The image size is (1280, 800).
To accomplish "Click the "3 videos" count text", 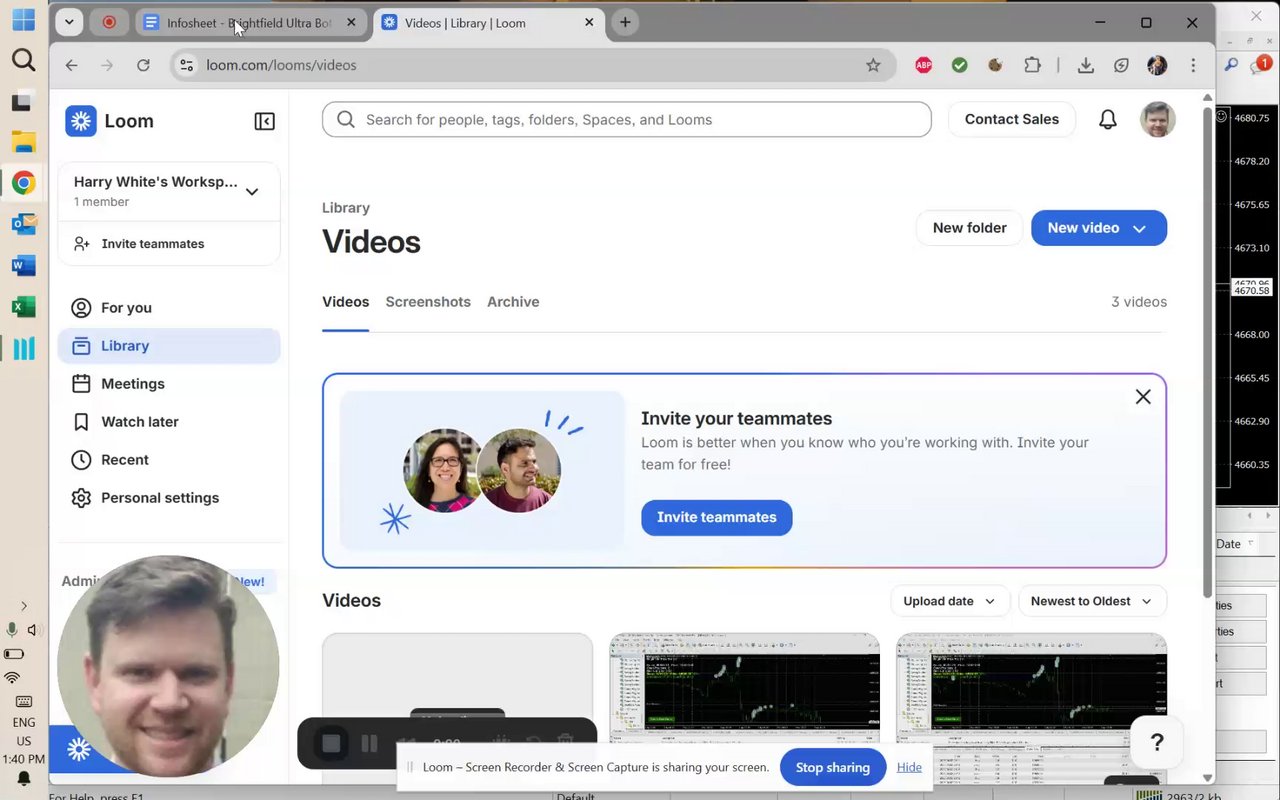I will (1139, 302).
